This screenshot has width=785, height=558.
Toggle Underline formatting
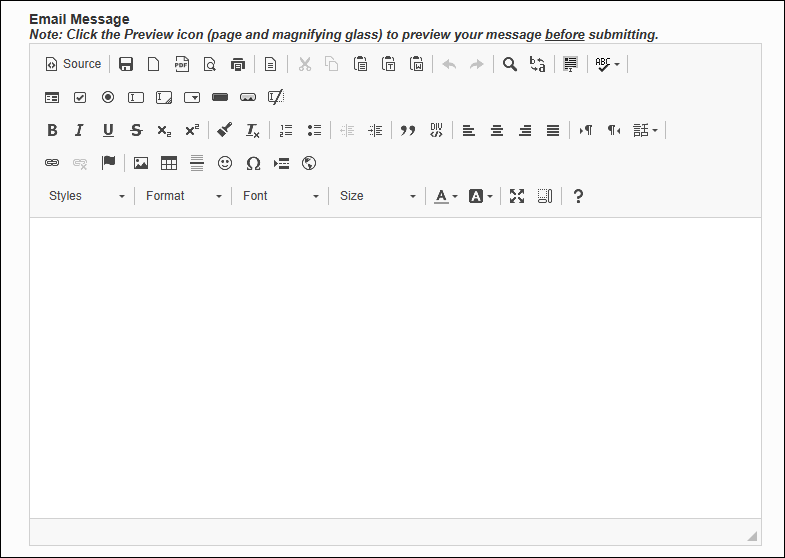tap(108, 131)
